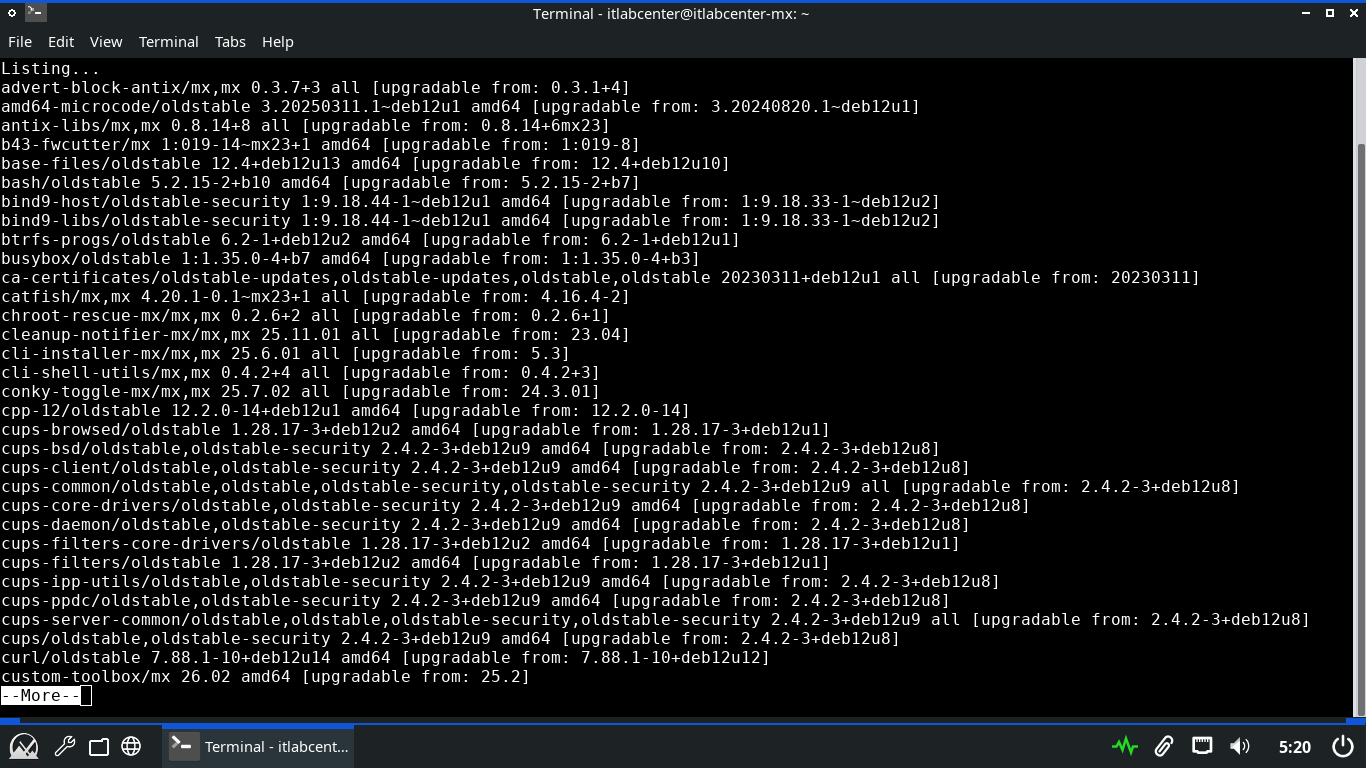The height and width of the screenshot is (768, 1366).
Task: Open the MX Linux start menu
Action: [24, 746]
